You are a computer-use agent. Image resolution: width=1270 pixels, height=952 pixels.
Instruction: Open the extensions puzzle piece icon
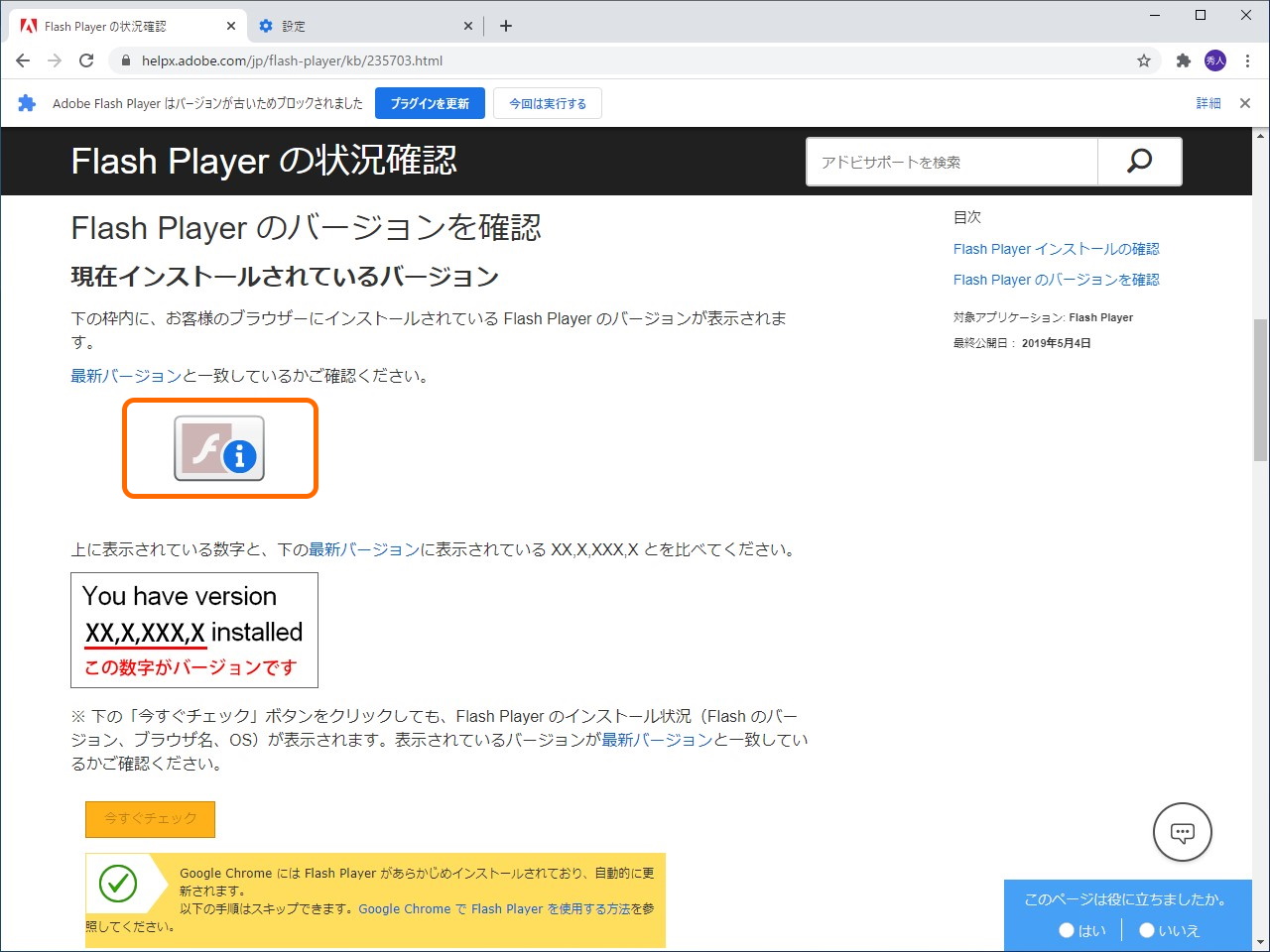1183,59
